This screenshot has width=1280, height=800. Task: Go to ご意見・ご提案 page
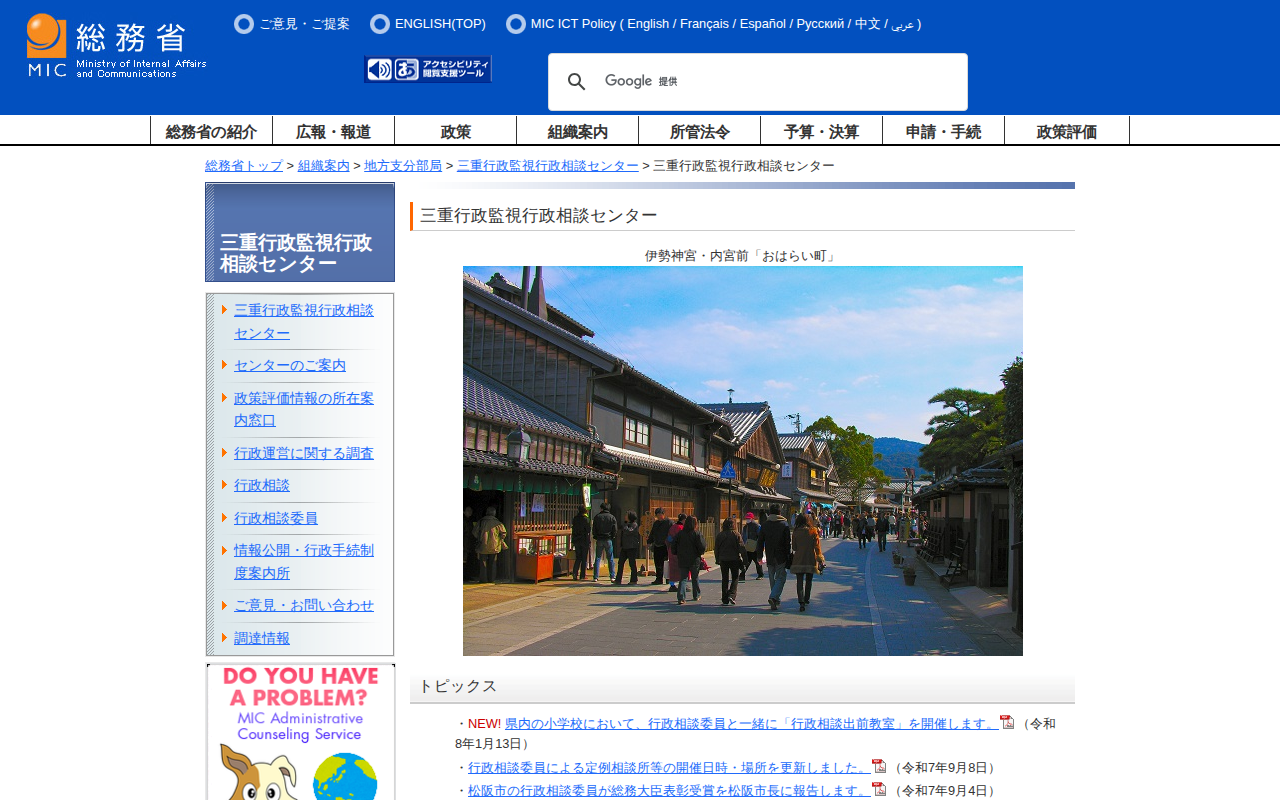[x=304, y=24]
